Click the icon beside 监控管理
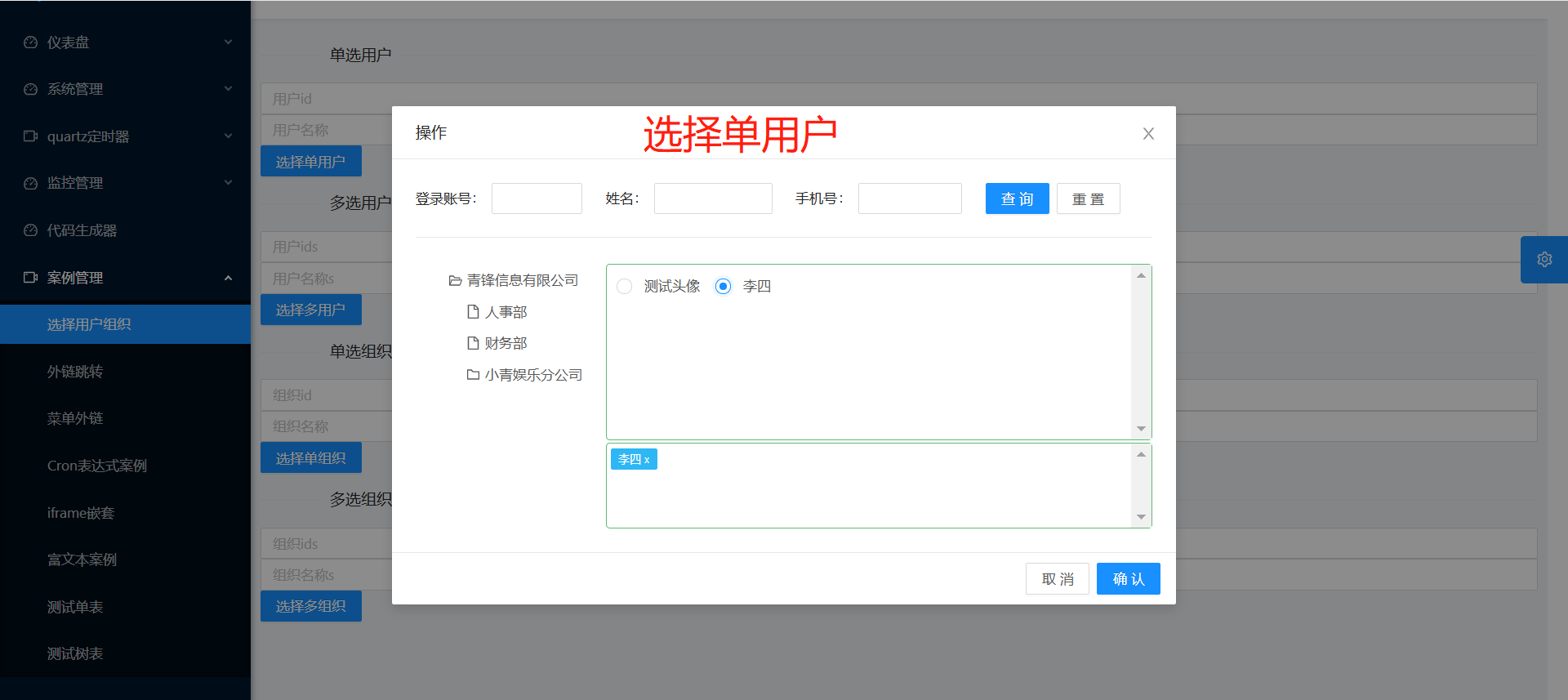The width and height of the screenshot is (1568, 700). pyautogui.click(x=30, y=183)
